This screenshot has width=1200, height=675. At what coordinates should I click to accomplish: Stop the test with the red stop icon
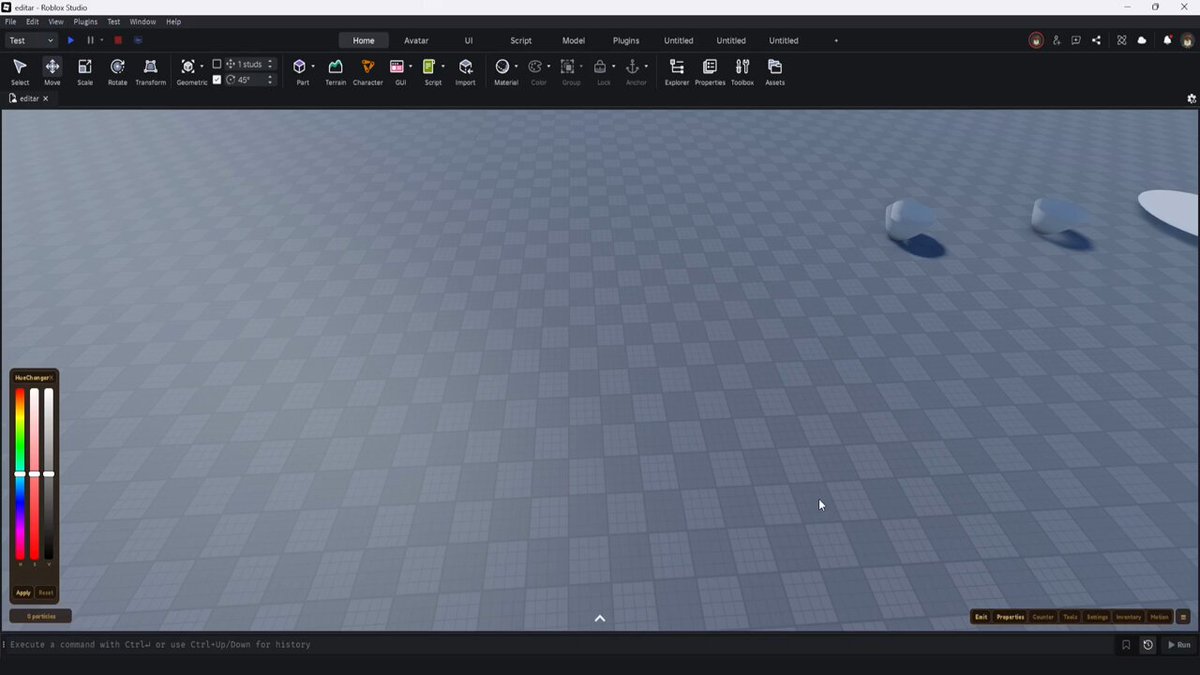118,40
